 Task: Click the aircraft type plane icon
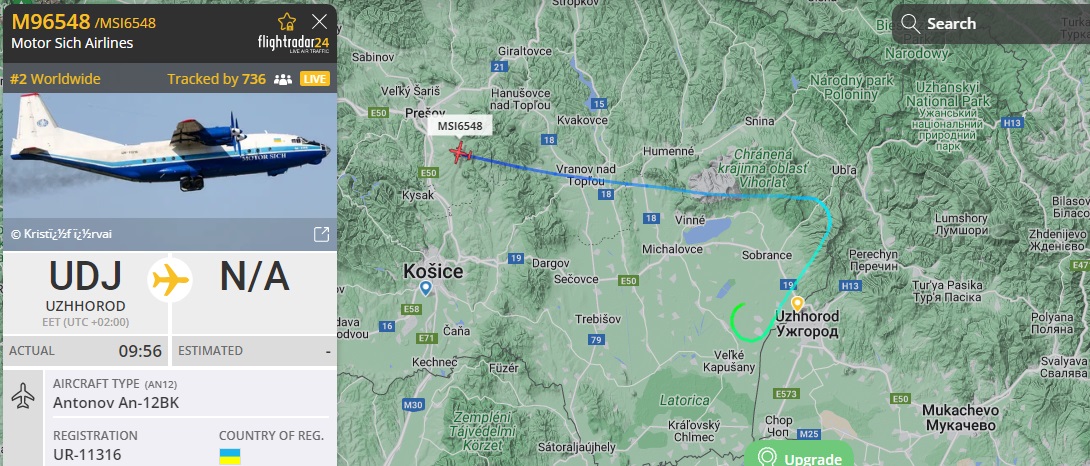23,396
